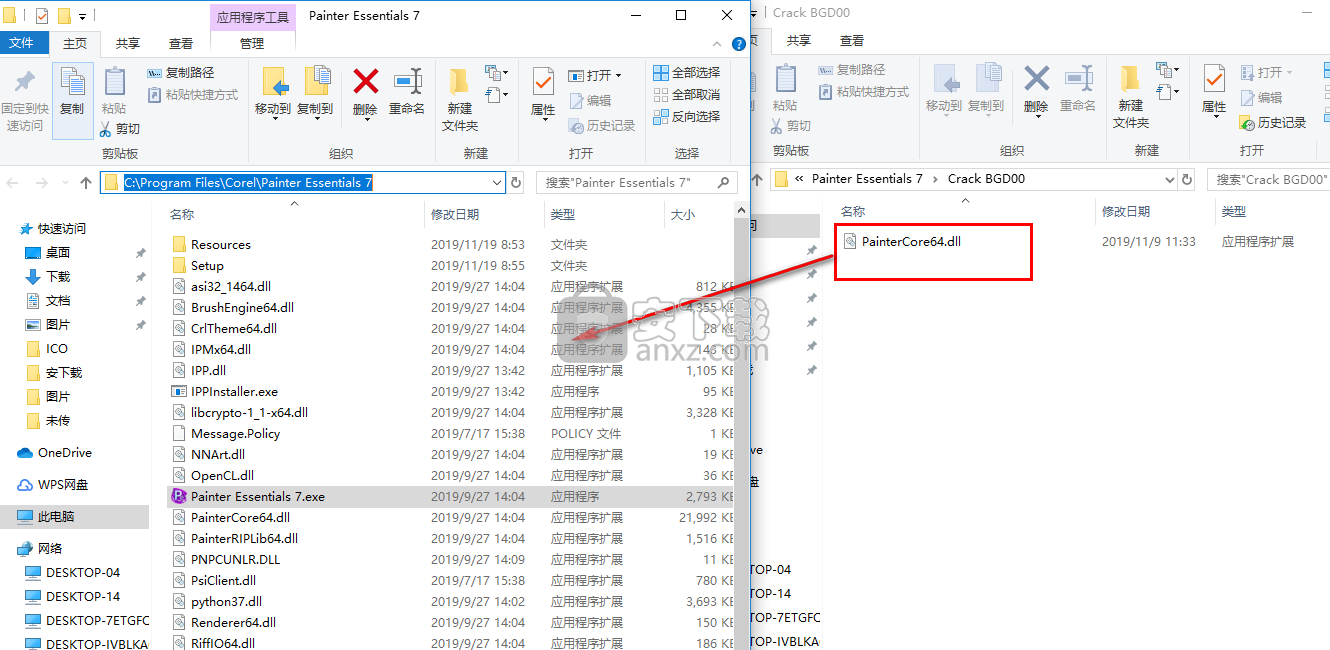The width and height of the screenshot is (1330, 650).
Task: Click the Refresh button in front window
Action: click(516, 183)
